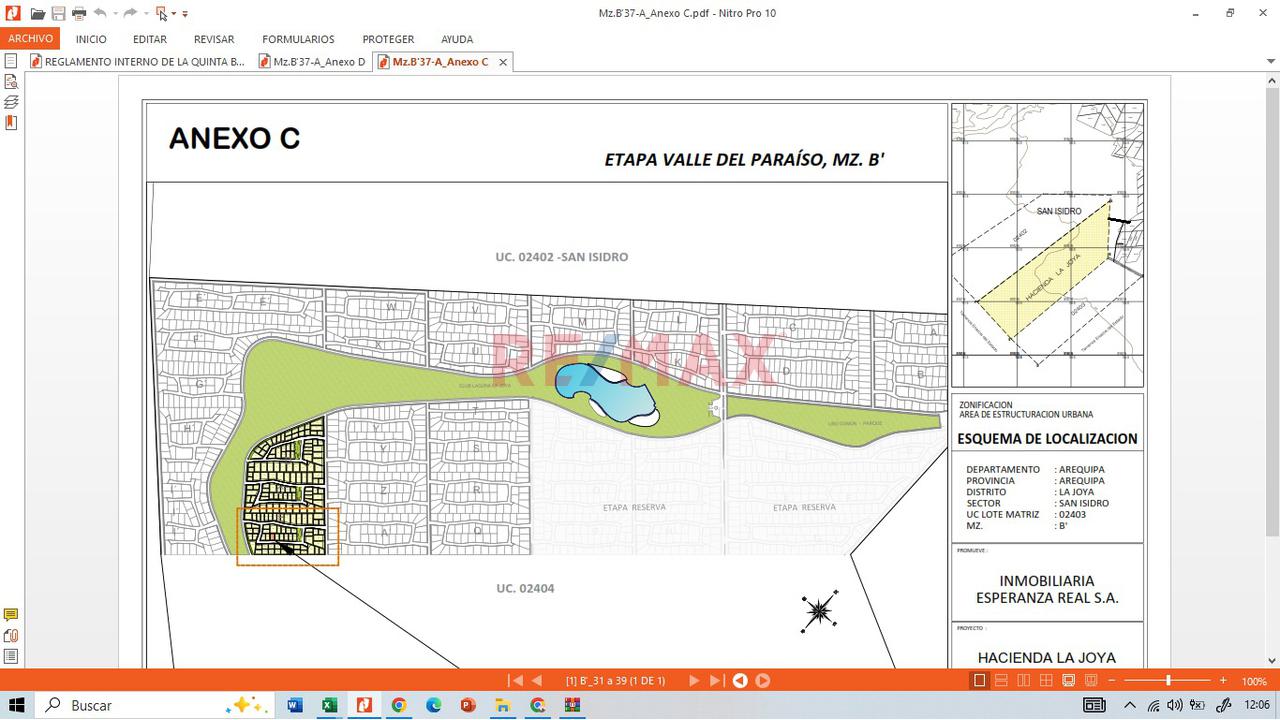Viewport: 1280px width, 720px height.
Task: Open a file with the folder icon
Action: (x=37, y=13)
